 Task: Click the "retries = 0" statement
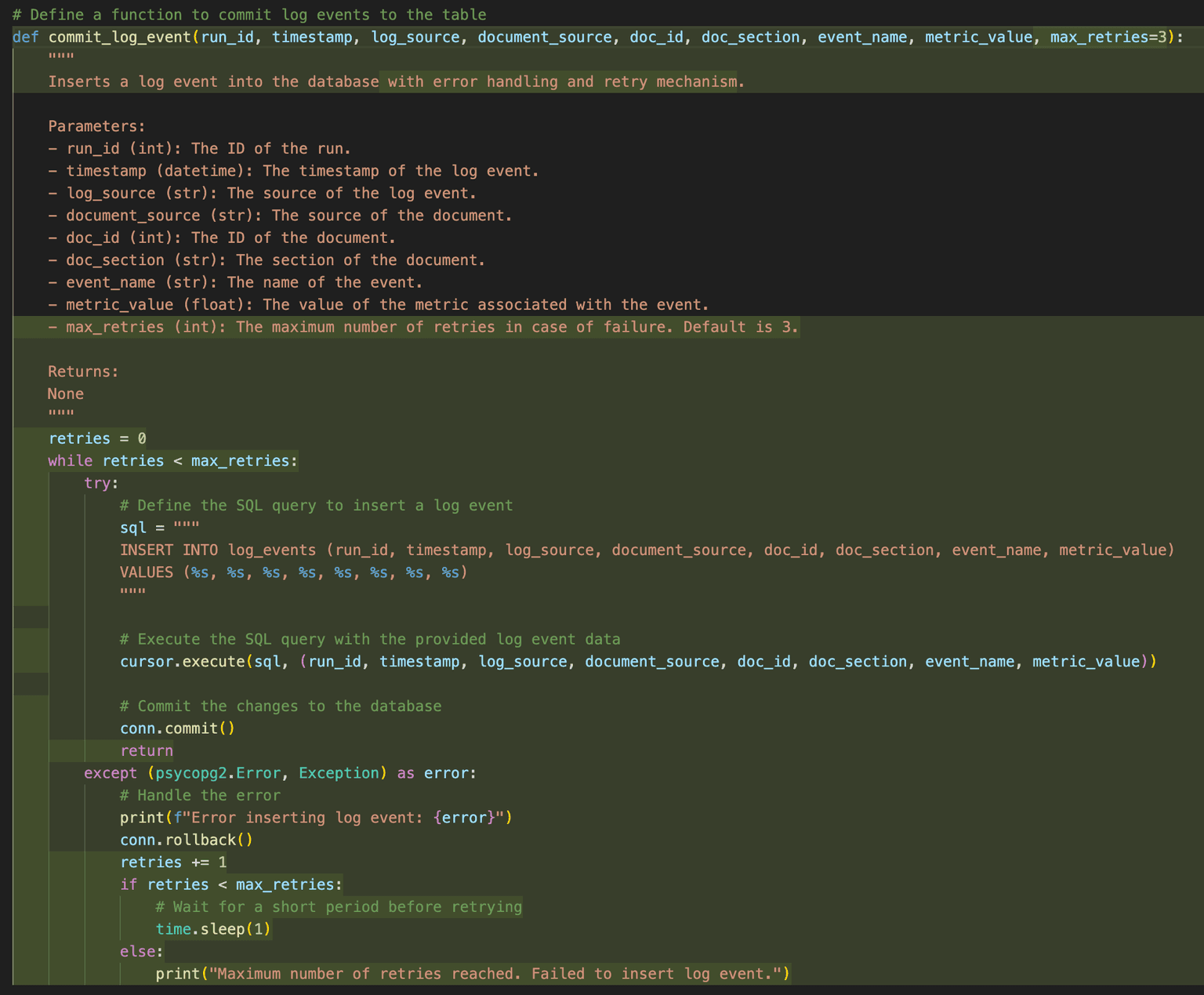click(97, 438)
